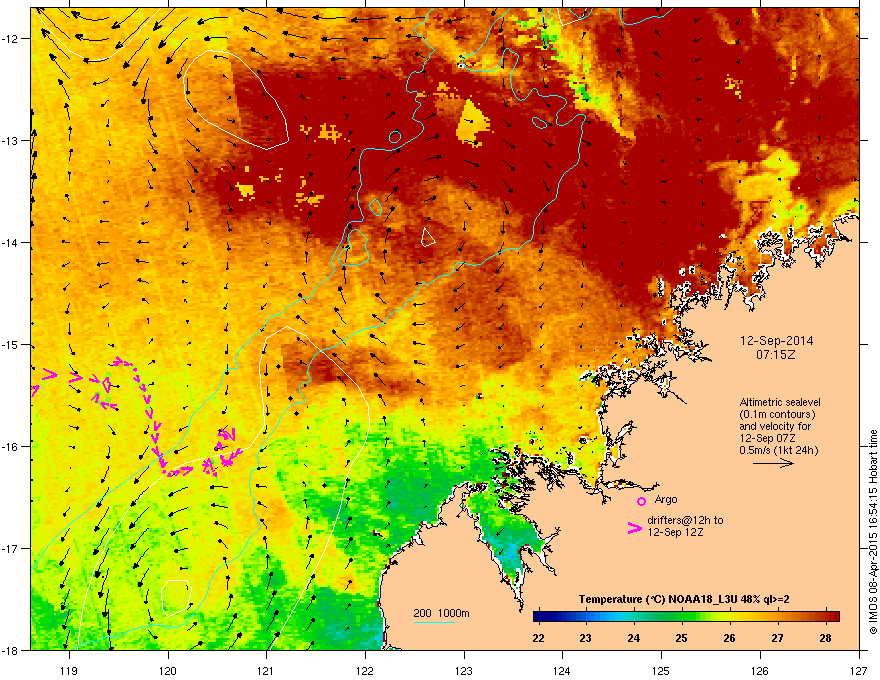Click longitude axis label 127
Viewport: 880px width, 680px height.
coord(859,670)
